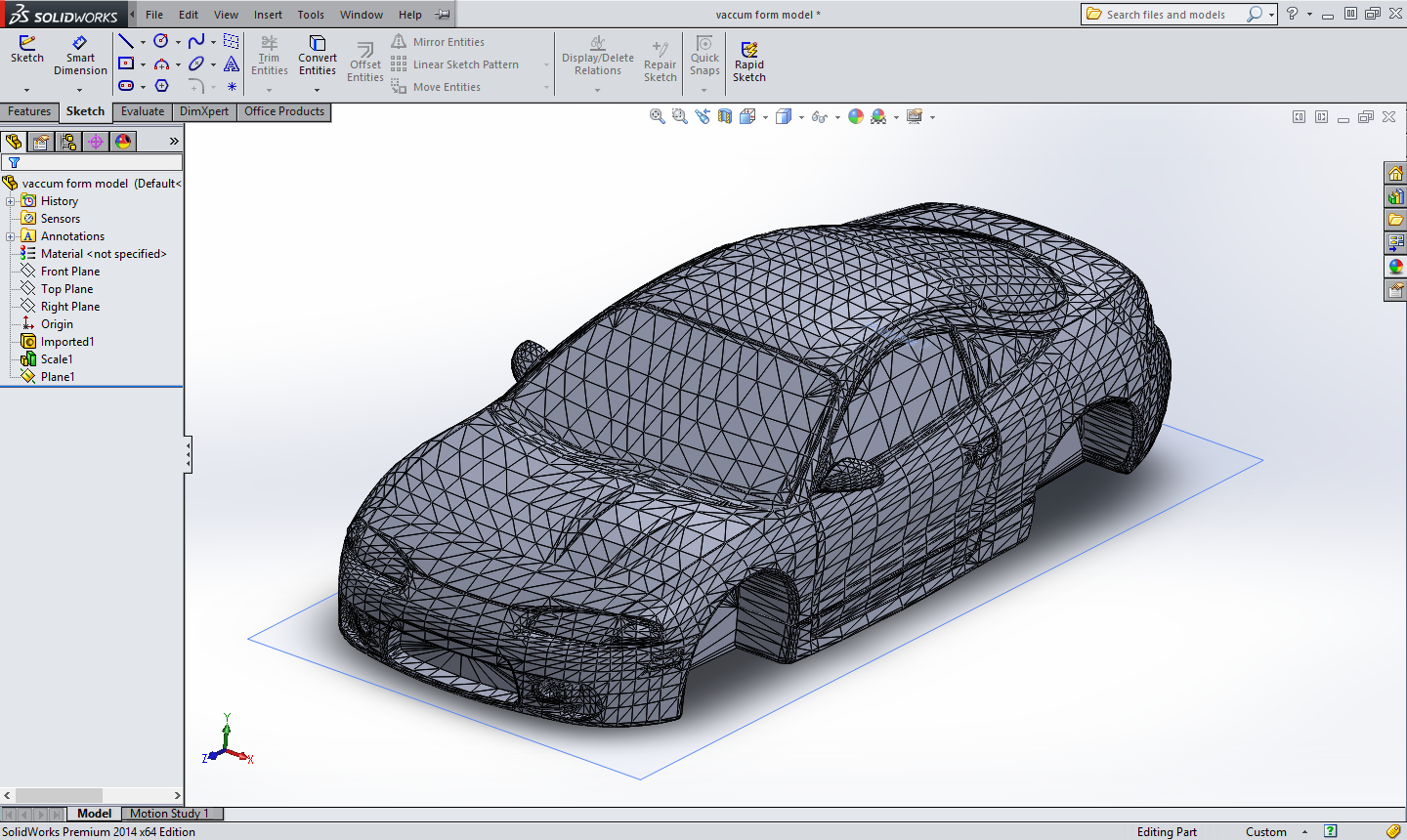Image resolution: width=1407 pixels, height=840 pixels.
Task: Open the Display Style dropdown arrow
Action: click(801, 116)
